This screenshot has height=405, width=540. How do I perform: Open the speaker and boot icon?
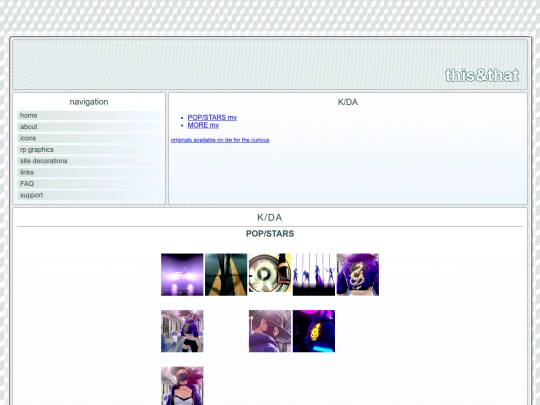click(x=270, y=274)
